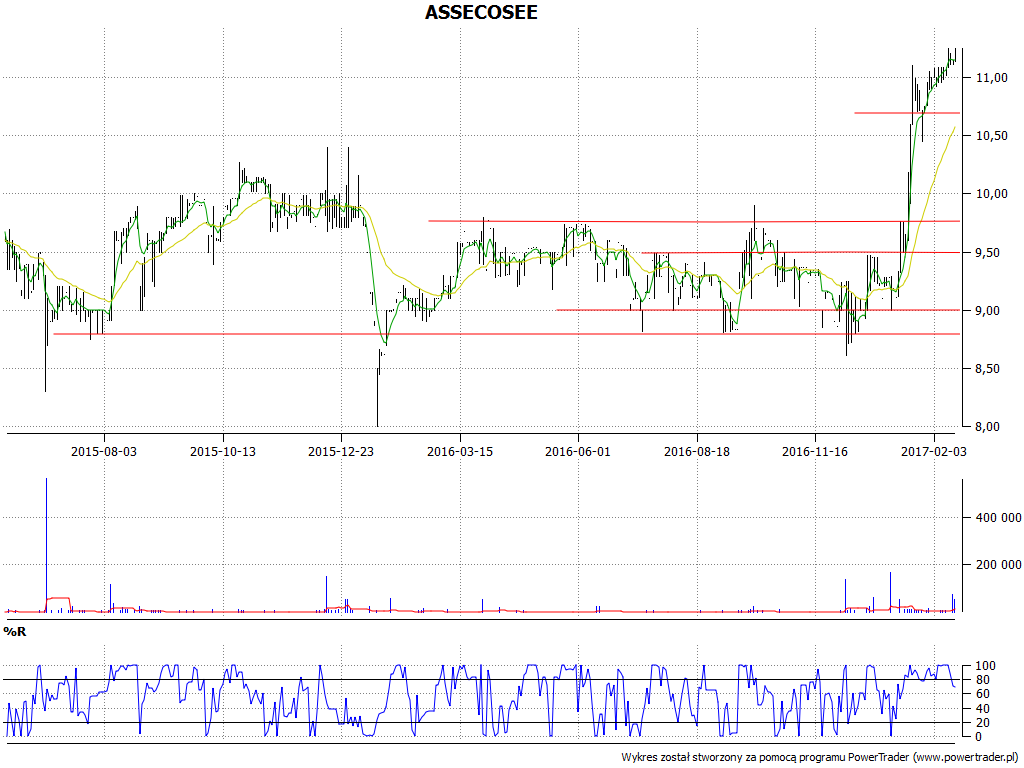Click the 0 level on %R axis
This screenshot has width=1024, height=768.
coord(978,737)
